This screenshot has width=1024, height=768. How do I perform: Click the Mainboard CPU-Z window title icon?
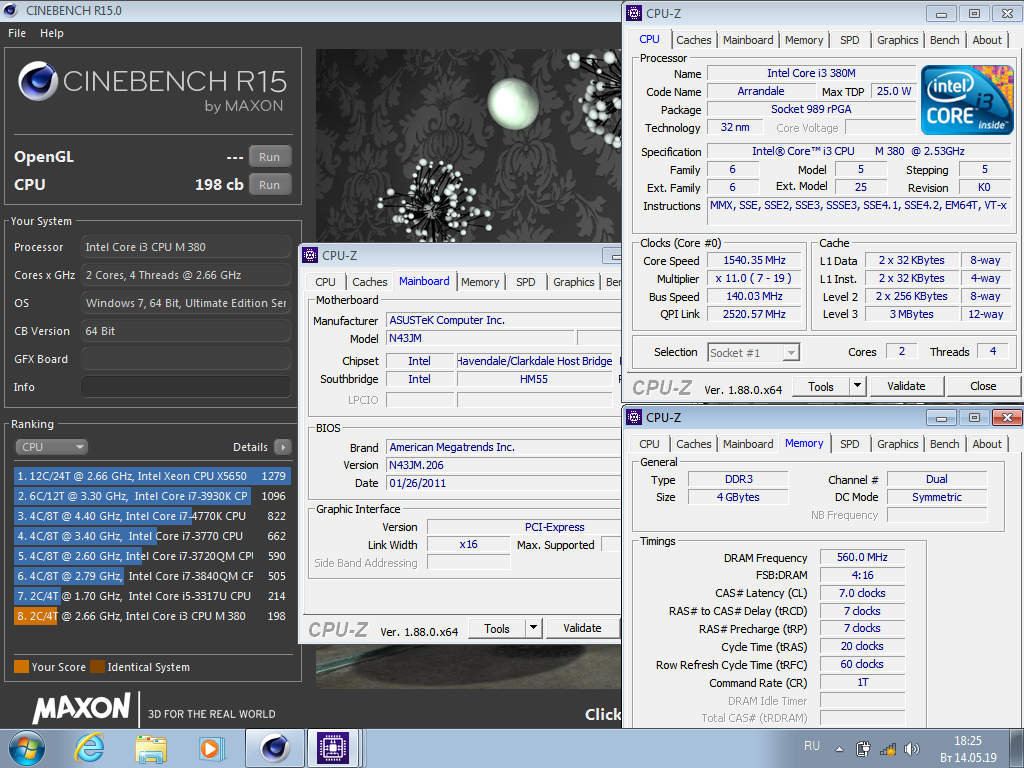pos(310,255)
